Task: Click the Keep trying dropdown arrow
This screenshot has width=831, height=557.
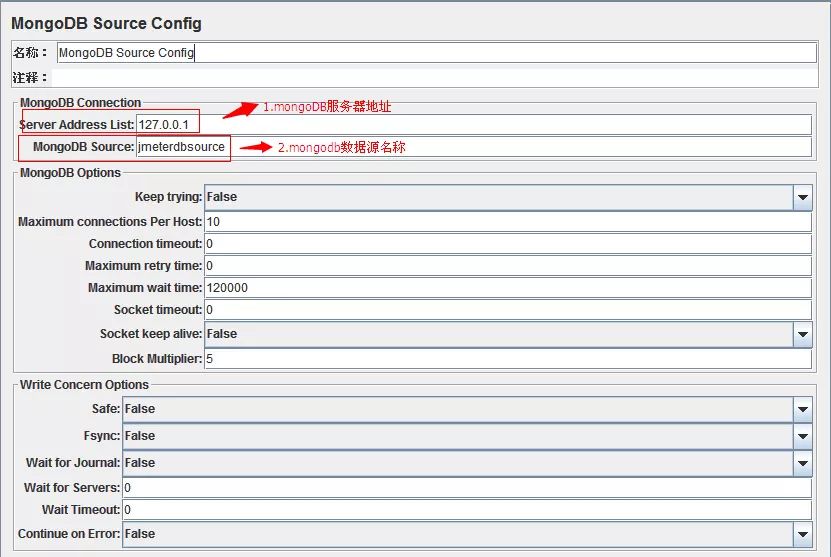Action: pyautogui.click(x=802, y=197)
